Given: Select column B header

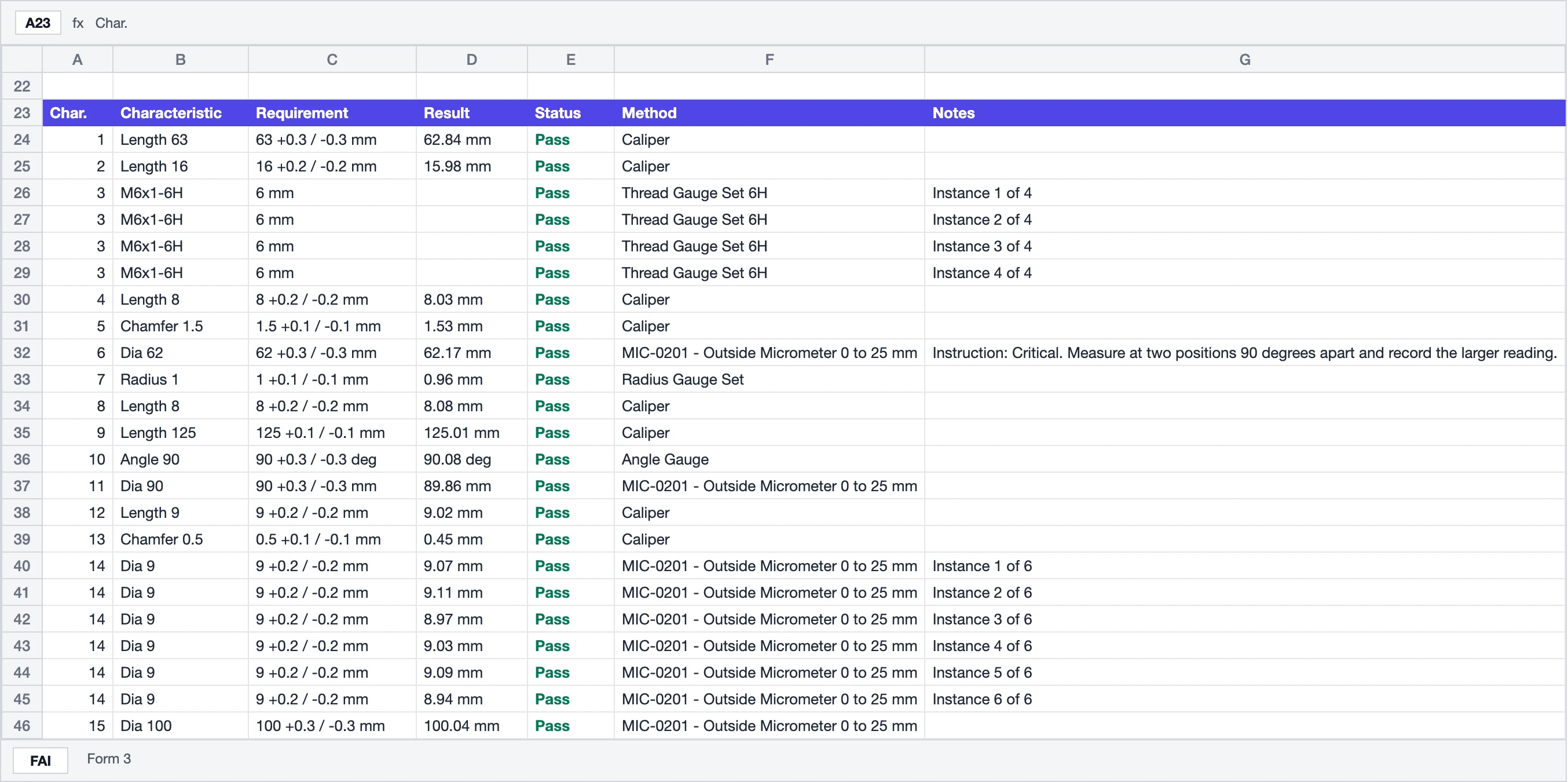Looking at the screenshot, I should click(x=180, y=60).
